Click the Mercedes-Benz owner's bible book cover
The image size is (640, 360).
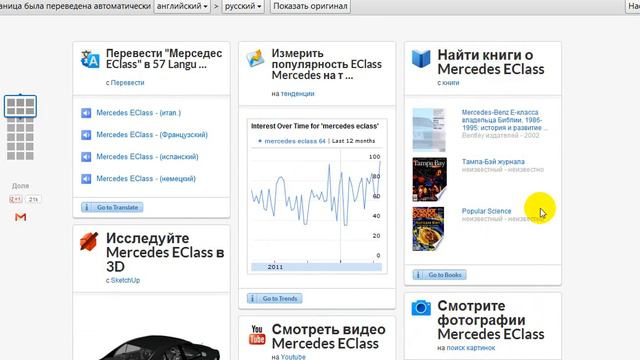pos(429,130)
